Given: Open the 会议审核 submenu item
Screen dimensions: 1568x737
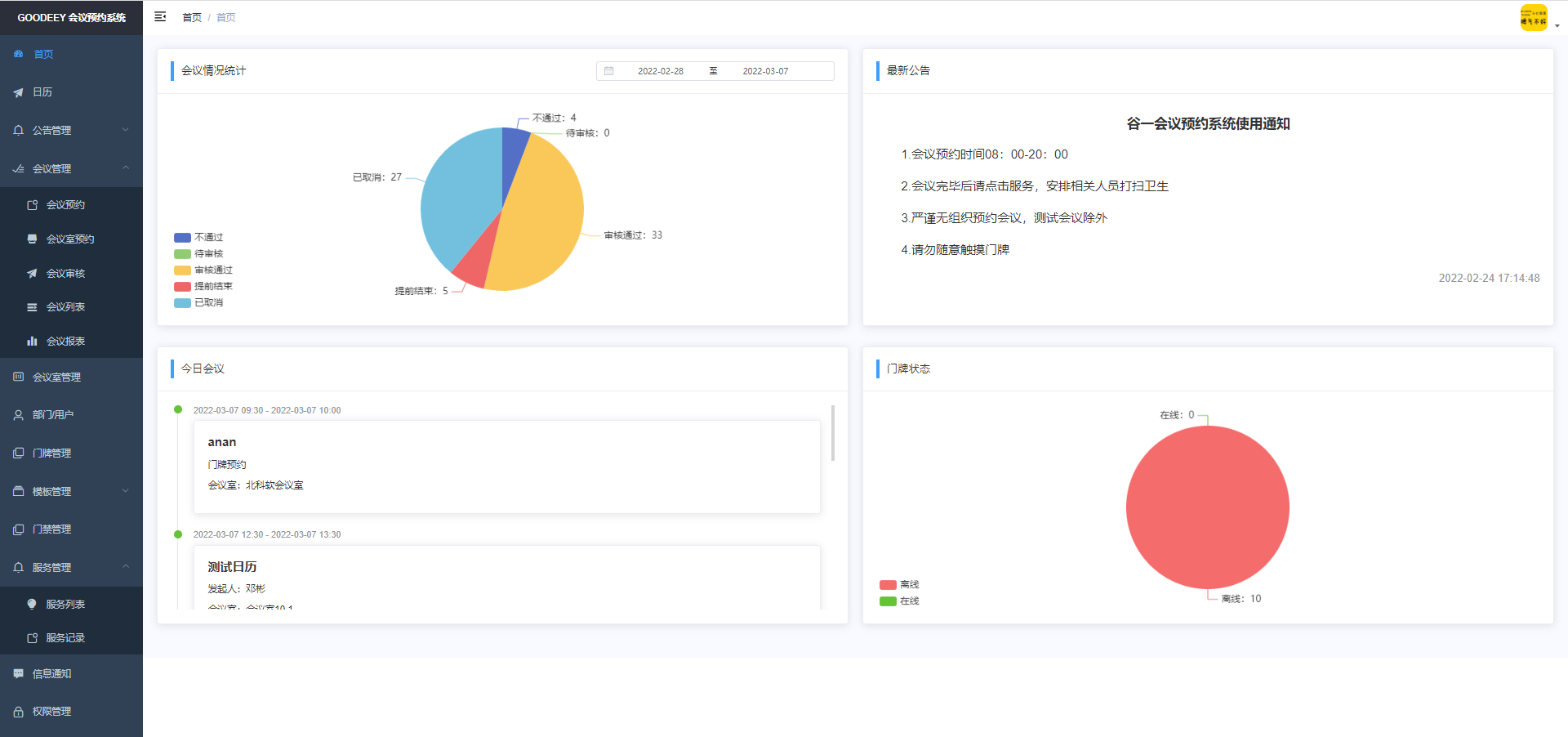Looking at the screenshot, I should coord(71,274).
